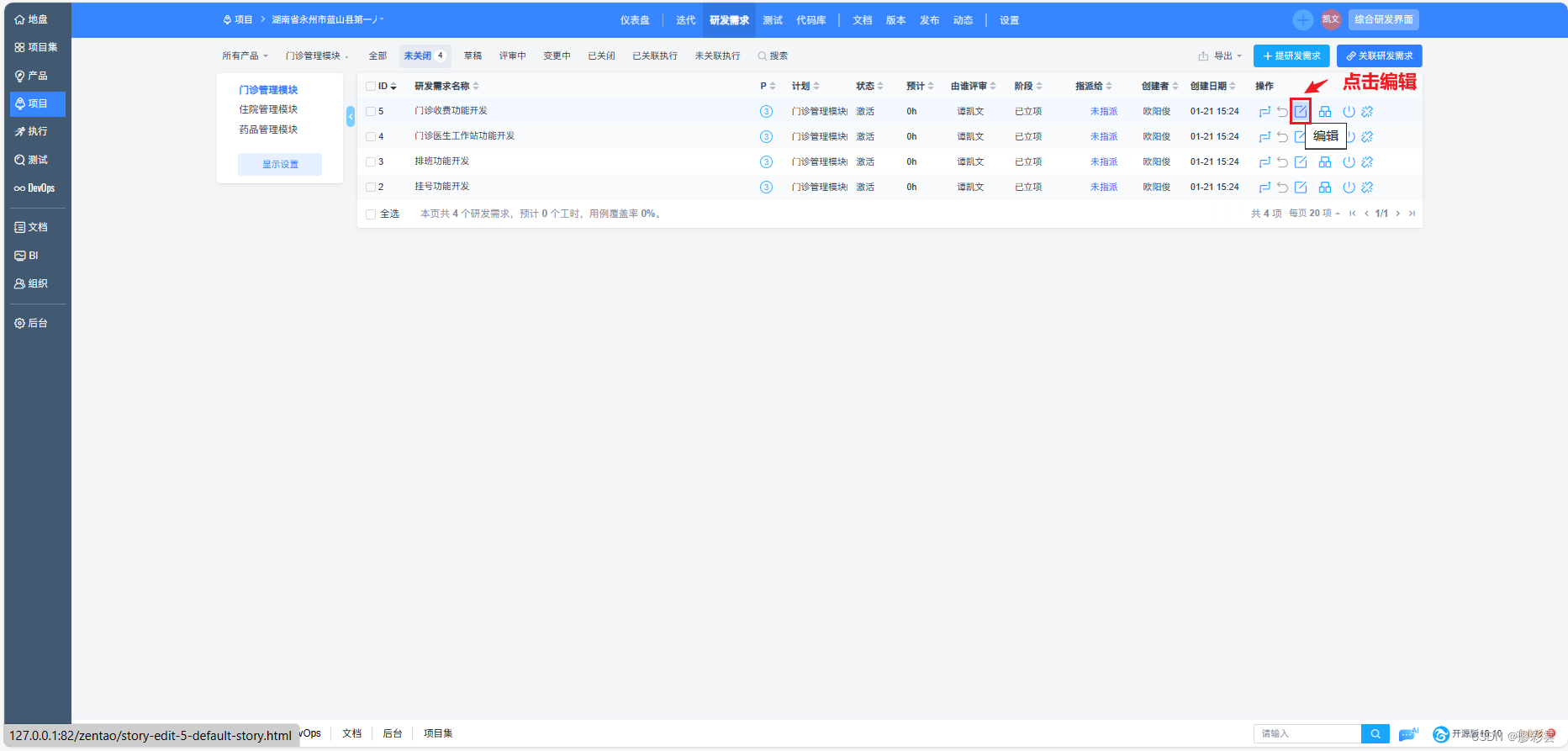Screen dimensions: 1568x751
Task: Select 住院管理模块 in the module tree
Action: (x=268, y=109)
